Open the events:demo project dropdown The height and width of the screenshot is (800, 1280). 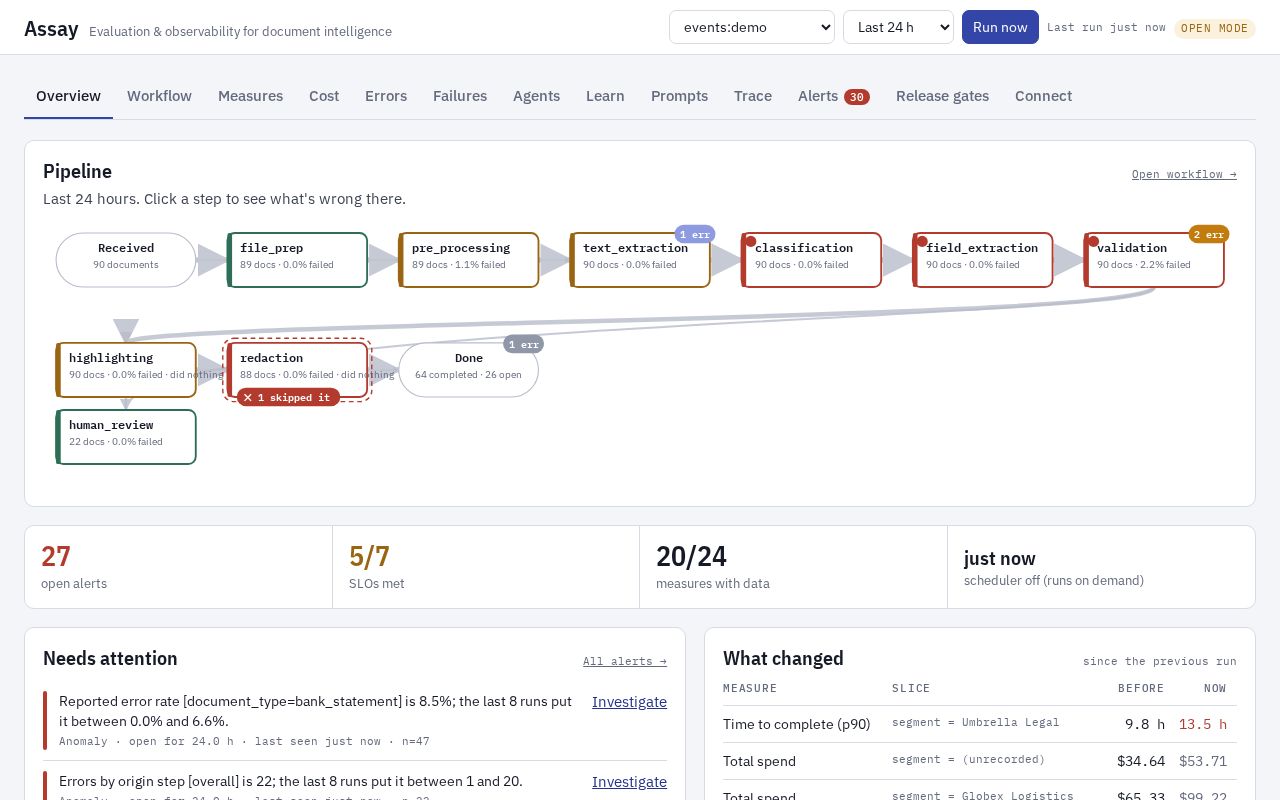pos(752,27)
